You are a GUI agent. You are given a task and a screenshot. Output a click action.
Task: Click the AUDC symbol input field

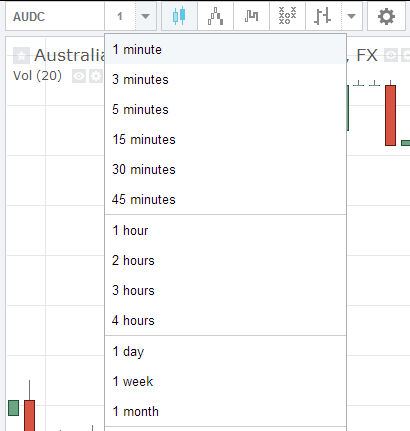(55, 16)
